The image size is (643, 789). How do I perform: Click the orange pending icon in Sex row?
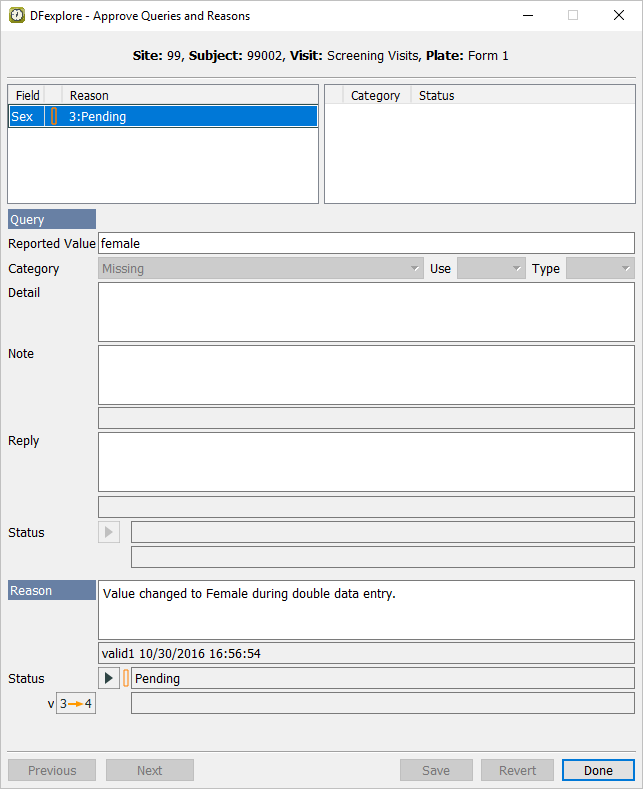54,116
